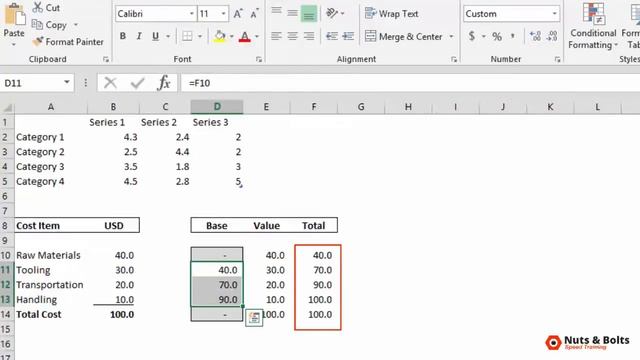Toggle Bottom Align
This screenshot has width=640, height=360.
[309, 13]
